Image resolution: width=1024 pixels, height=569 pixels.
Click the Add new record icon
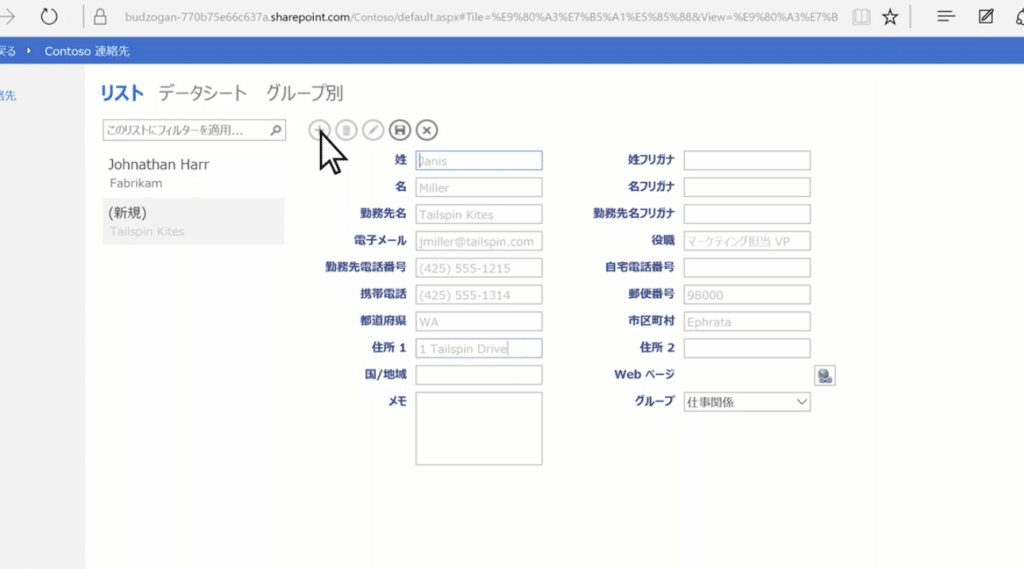click(319, 130)
